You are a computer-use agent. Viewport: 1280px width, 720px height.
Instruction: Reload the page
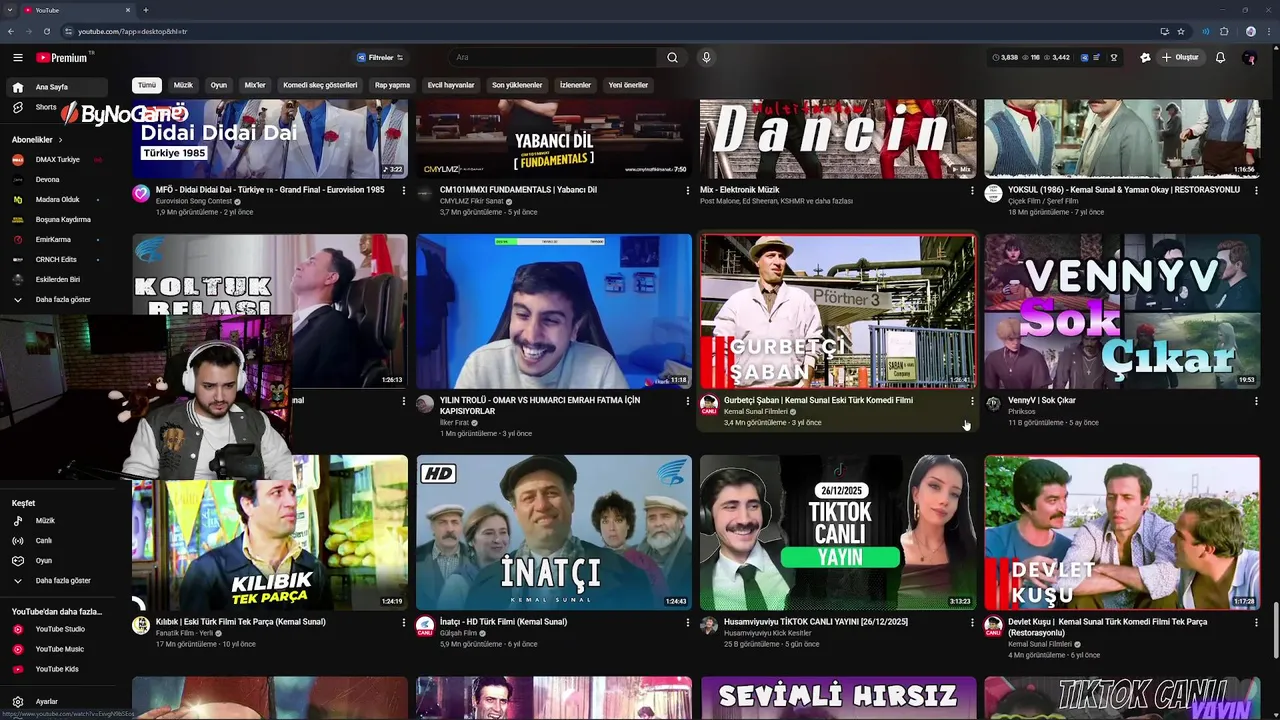pos(46,31)
